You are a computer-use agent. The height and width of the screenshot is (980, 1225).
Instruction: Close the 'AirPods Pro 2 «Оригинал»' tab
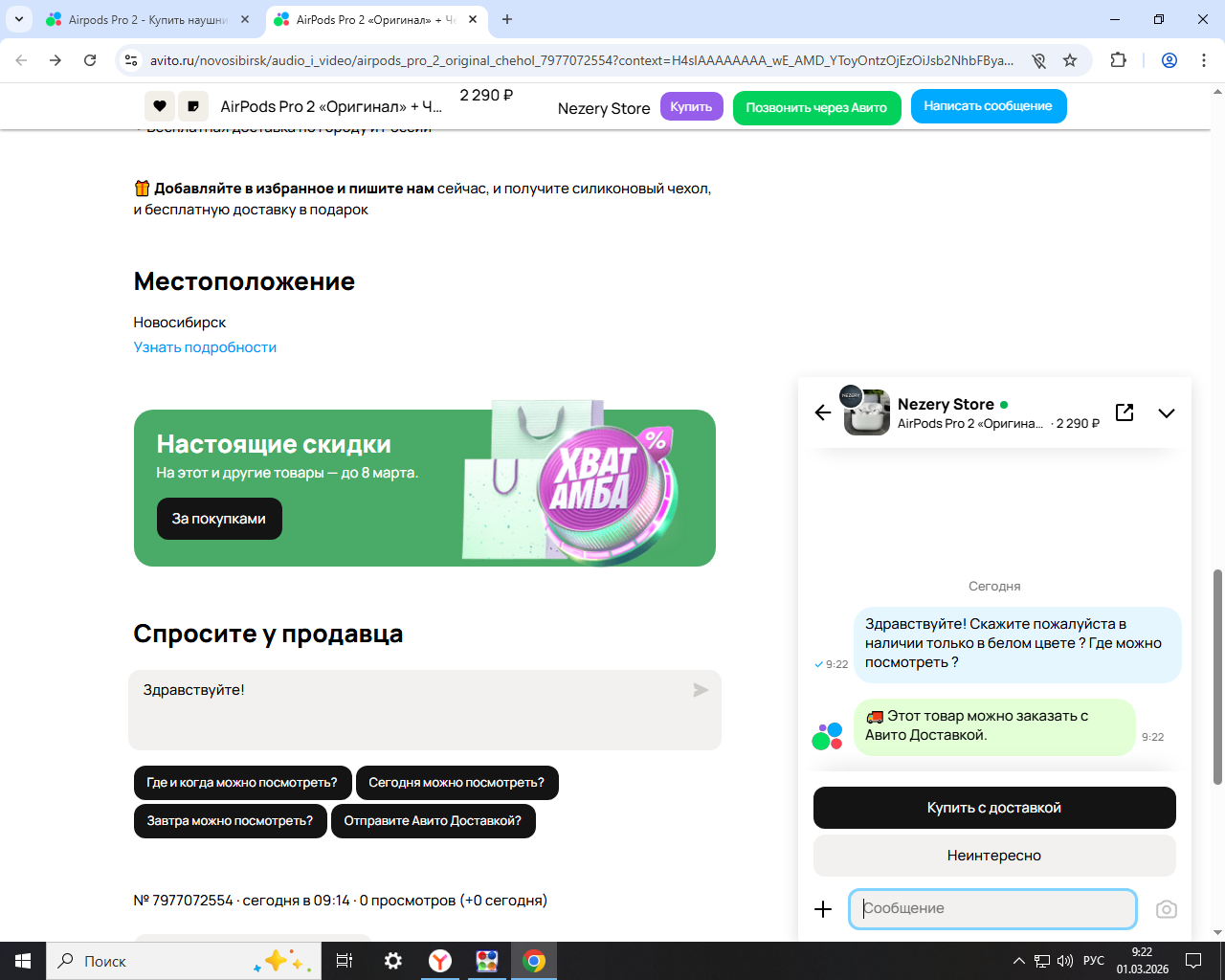click(x=473, y=19)
